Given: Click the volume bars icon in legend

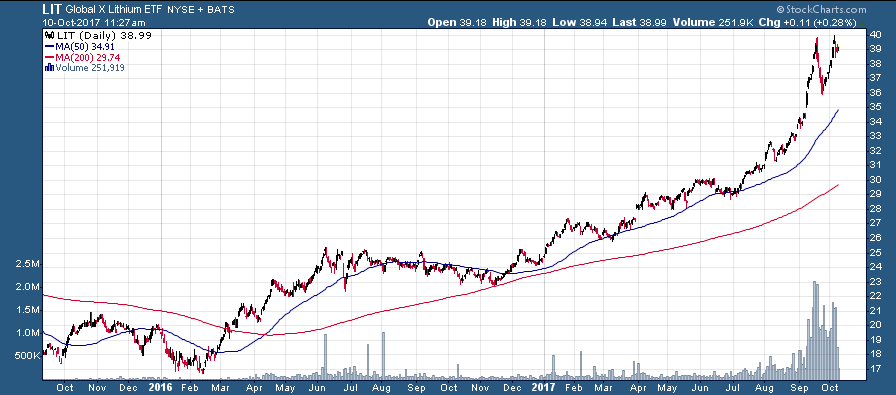Looking at the screenshot, I should click(x=49, y=68).
